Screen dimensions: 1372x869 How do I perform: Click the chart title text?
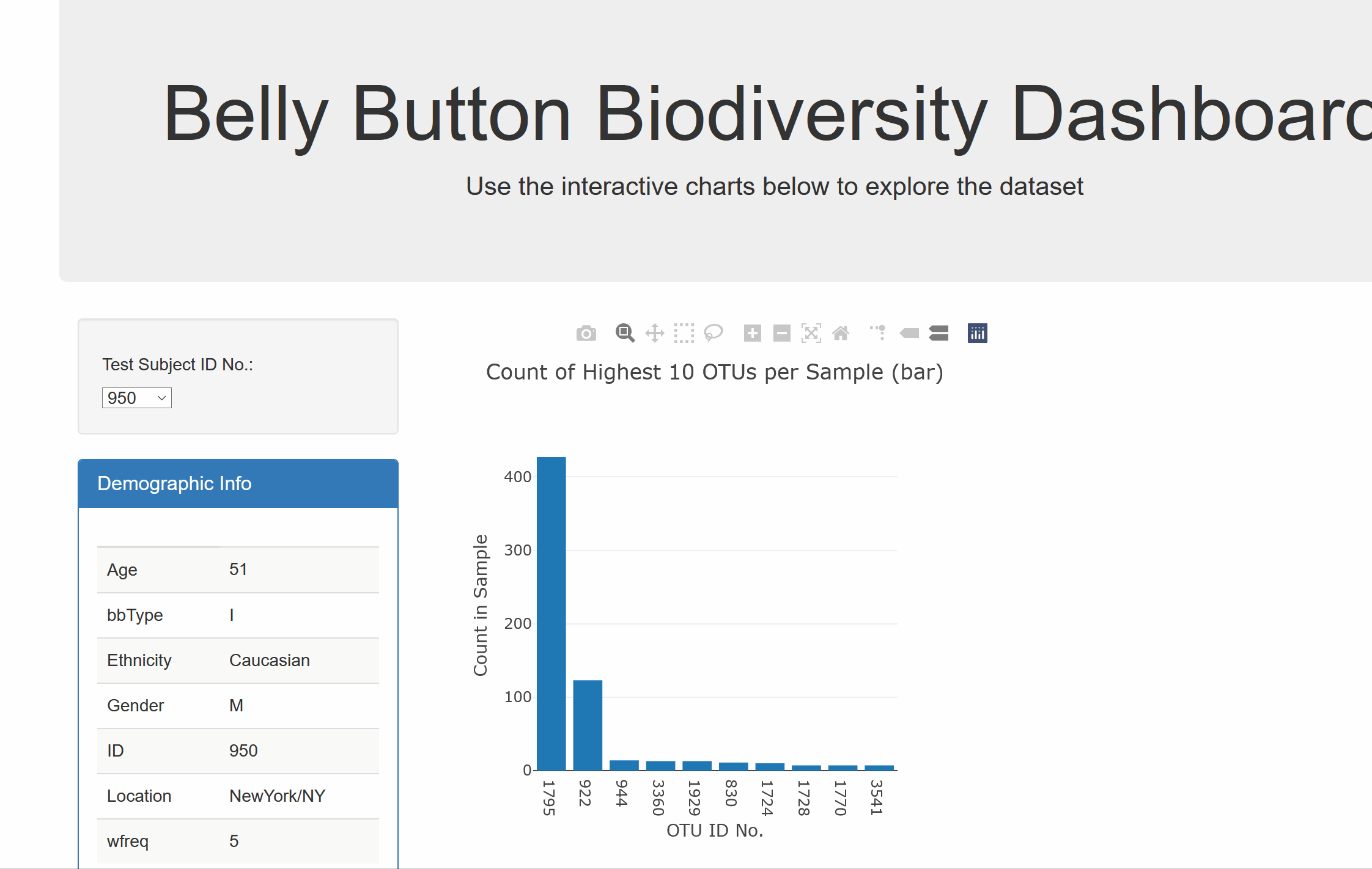click(715, 372)
